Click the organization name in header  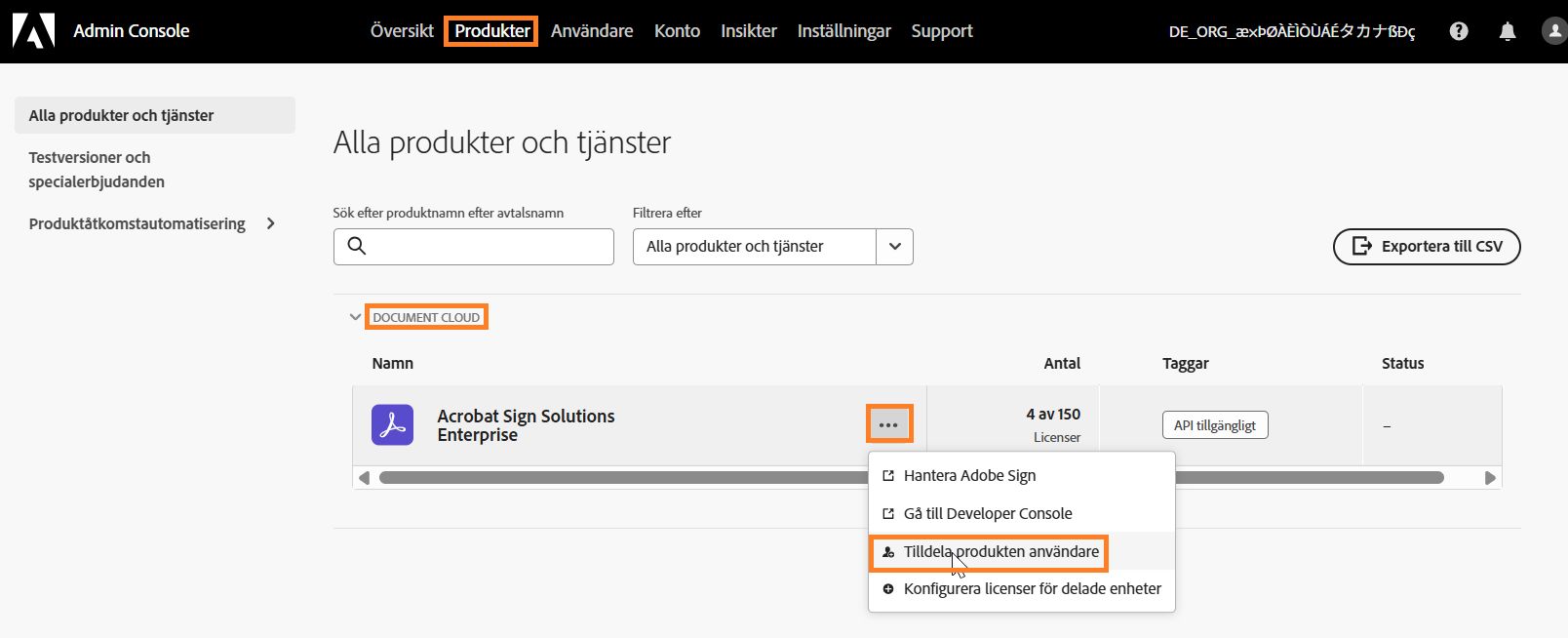click(1292, 32)
